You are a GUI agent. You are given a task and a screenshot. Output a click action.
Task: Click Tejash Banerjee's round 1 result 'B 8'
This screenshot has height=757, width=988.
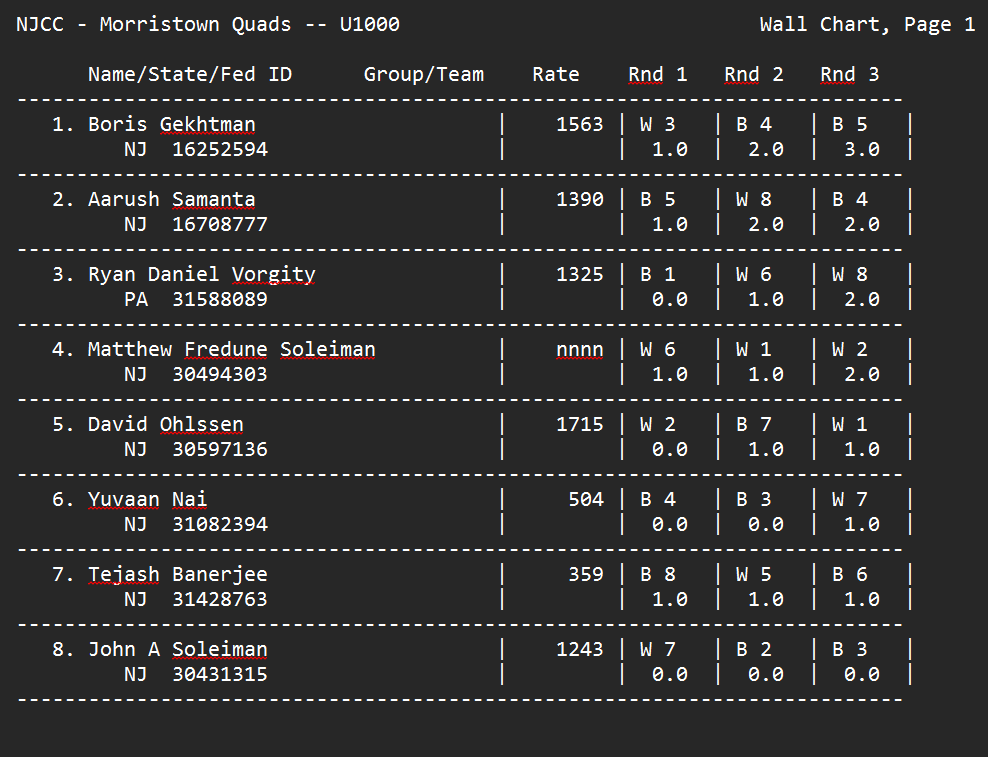657,574
